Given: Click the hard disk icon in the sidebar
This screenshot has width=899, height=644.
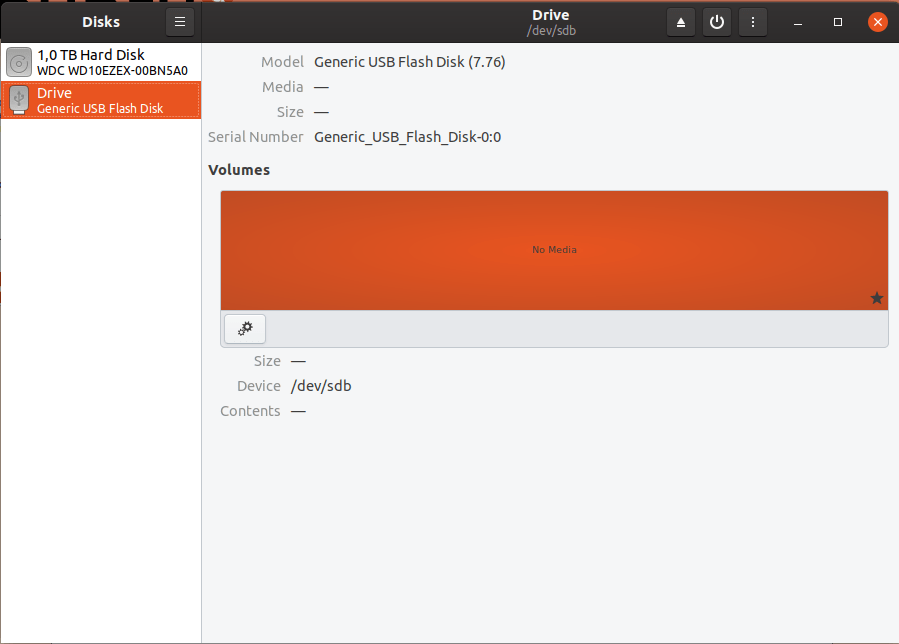Looking at the screenshot, I should pyautogui.click(x=18, y=61).
